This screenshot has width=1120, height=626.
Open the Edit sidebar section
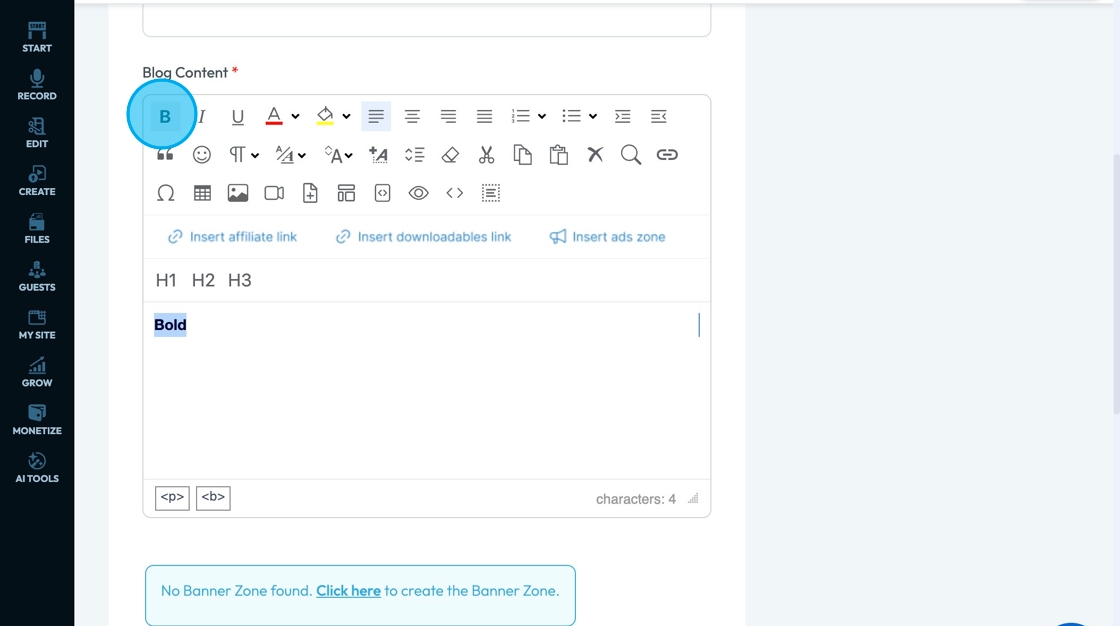[37, 133]
